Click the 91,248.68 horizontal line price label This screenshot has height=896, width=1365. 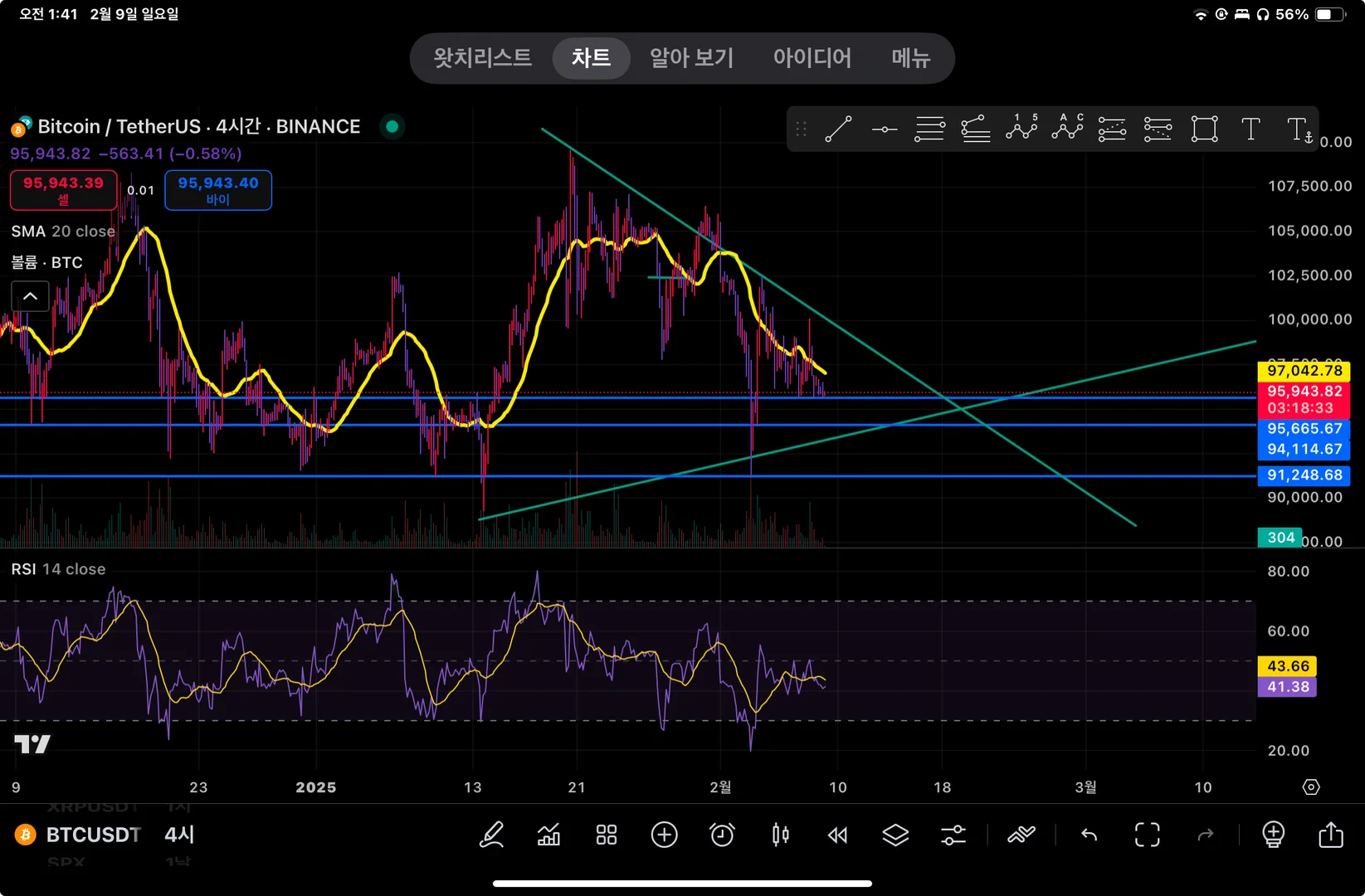click(1304, 475)
